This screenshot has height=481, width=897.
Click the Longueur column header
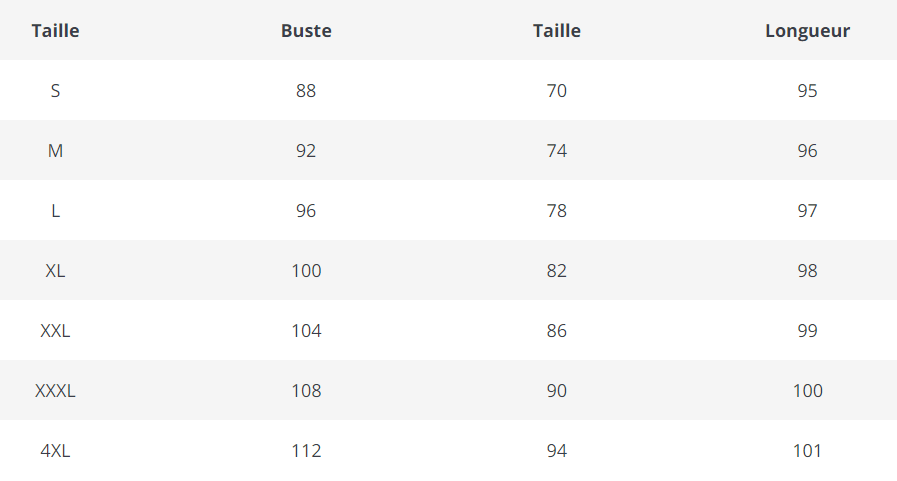[x=807, y=31]
